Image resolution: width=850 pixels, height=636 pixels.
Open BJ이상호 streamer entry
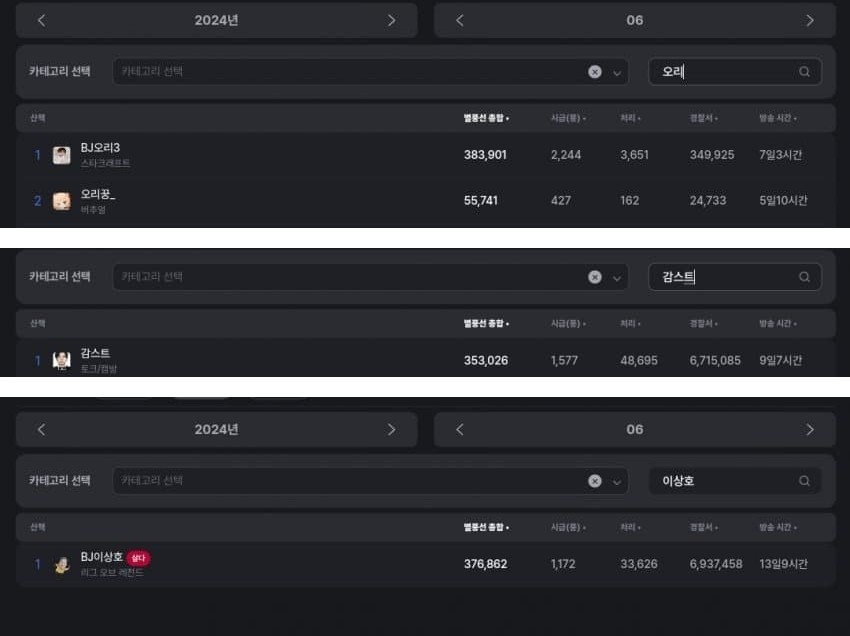[426, 564]
